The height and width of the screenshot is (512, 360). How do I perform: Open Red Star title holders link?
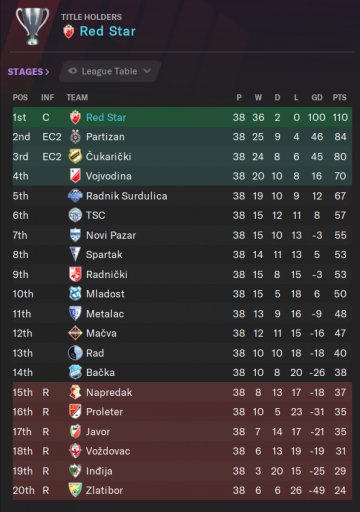click(x=108, y=31)
